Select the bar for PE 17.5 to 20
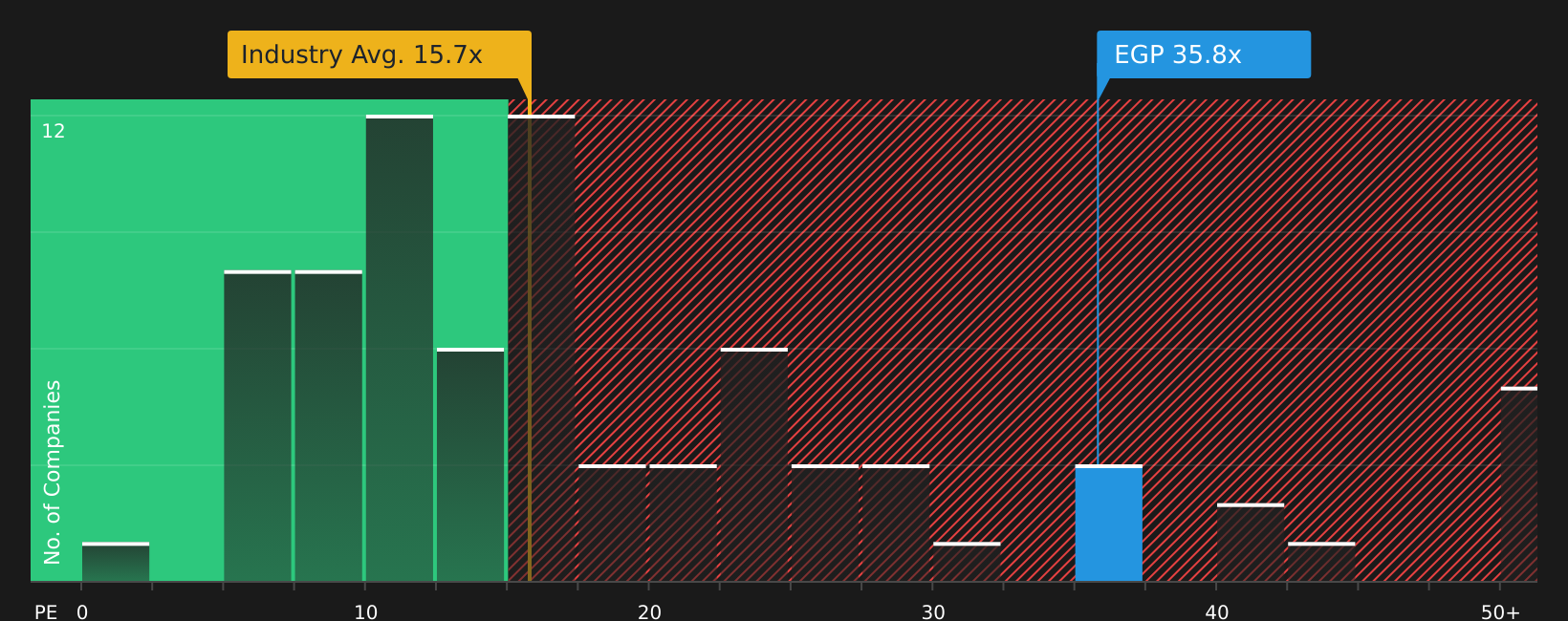Viewport: 1568px width, 621px height. 612,524
